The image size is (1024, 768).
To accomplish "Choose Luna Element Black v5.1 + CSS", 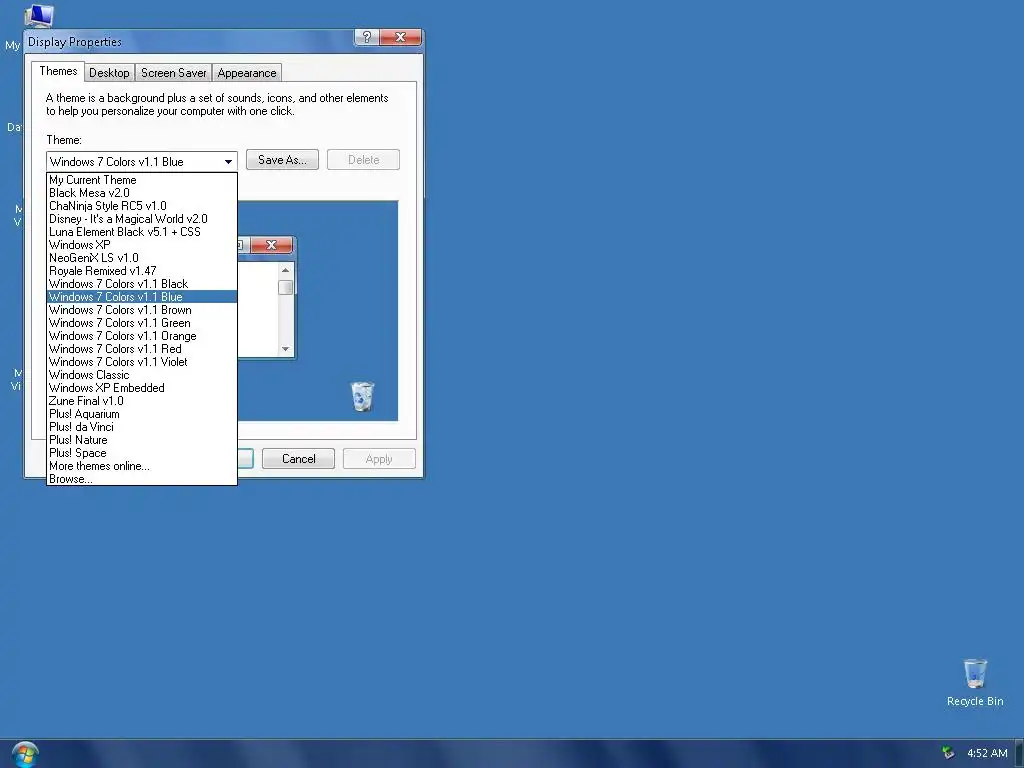I will click(142, 232).
